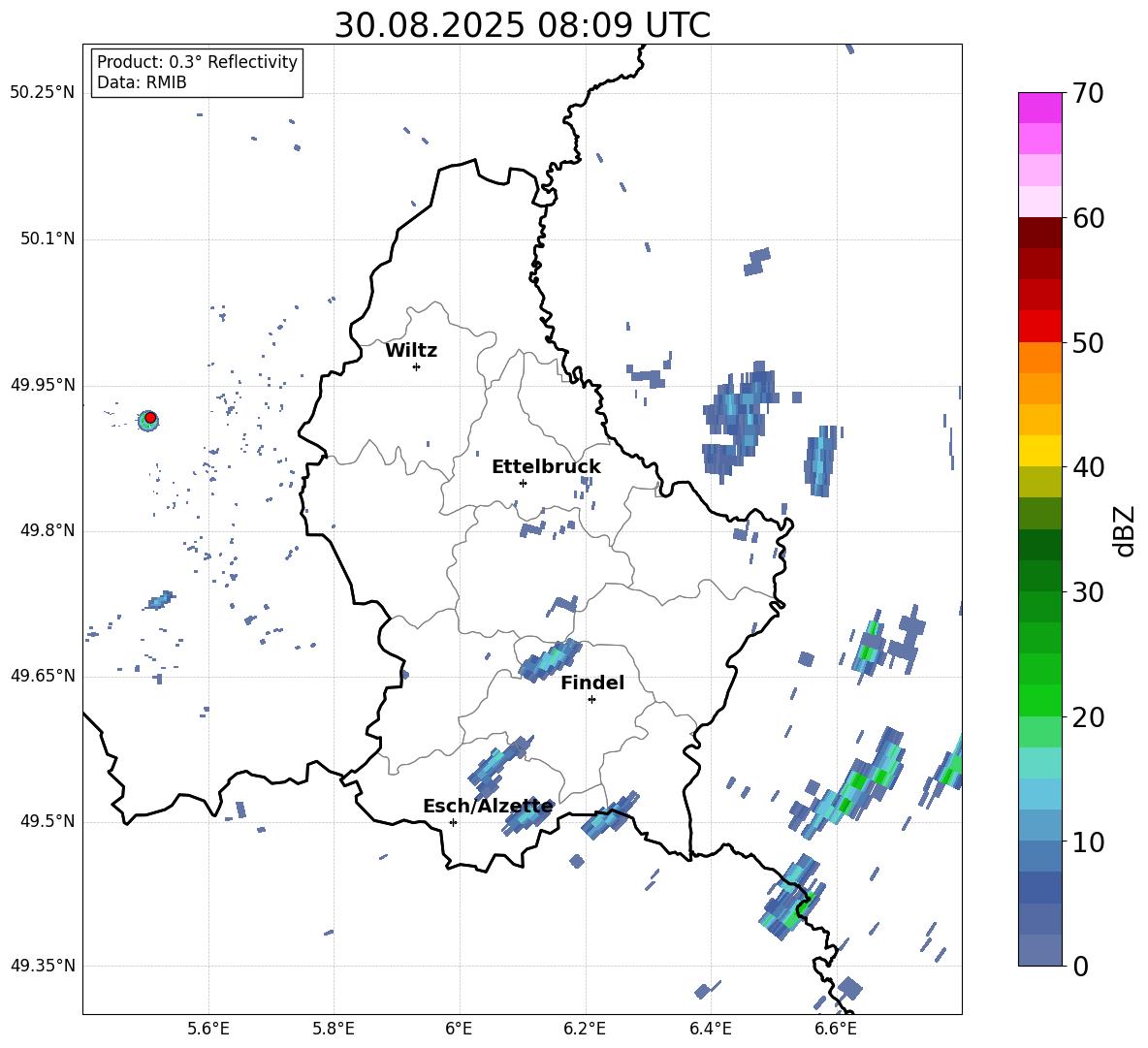The height and width of the screenshot is (1048, 1148).
Task: Click the colorbar tick value 50
Action: coord(1088,342)
